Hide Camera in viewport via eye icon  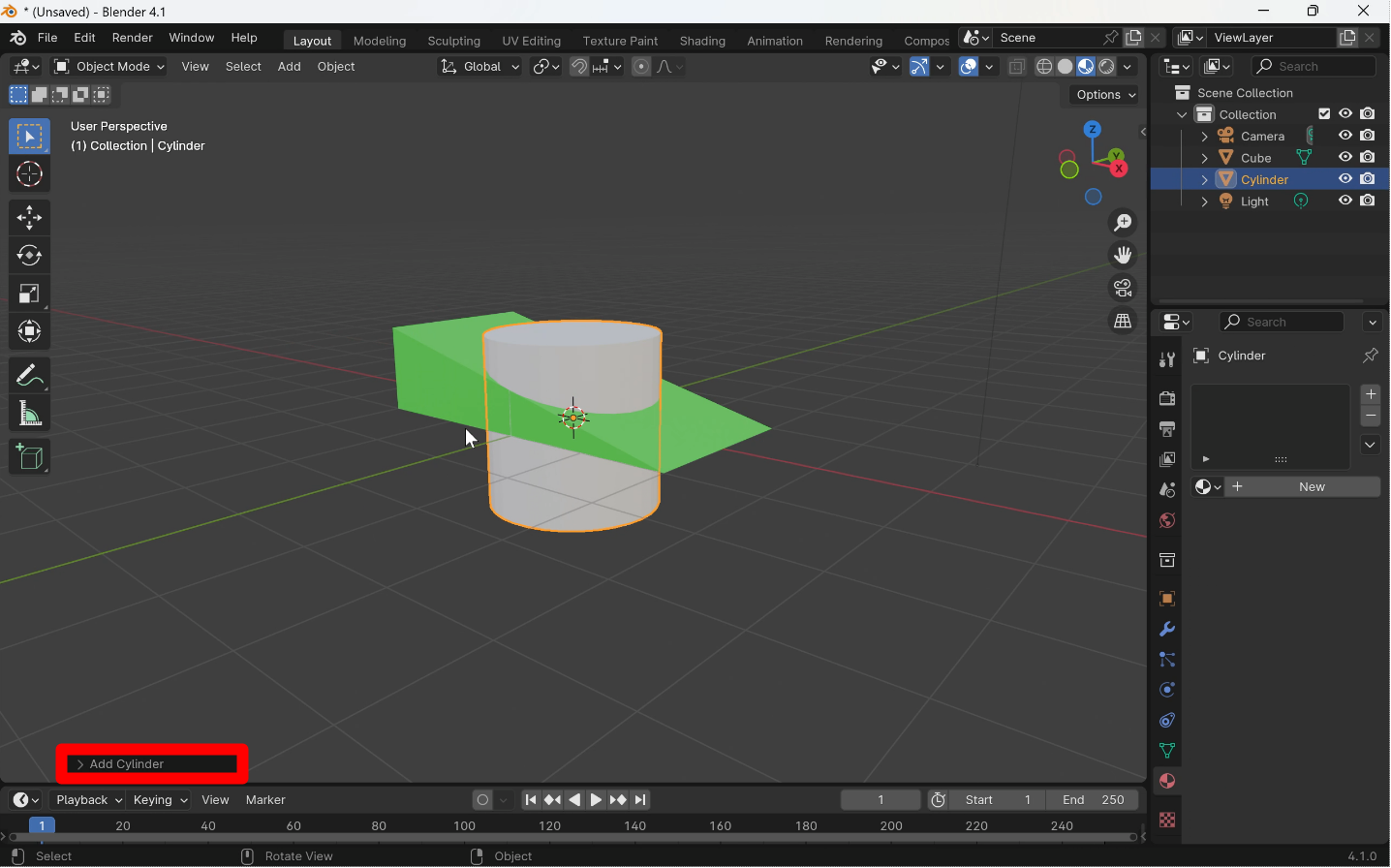pos(1345,136)
